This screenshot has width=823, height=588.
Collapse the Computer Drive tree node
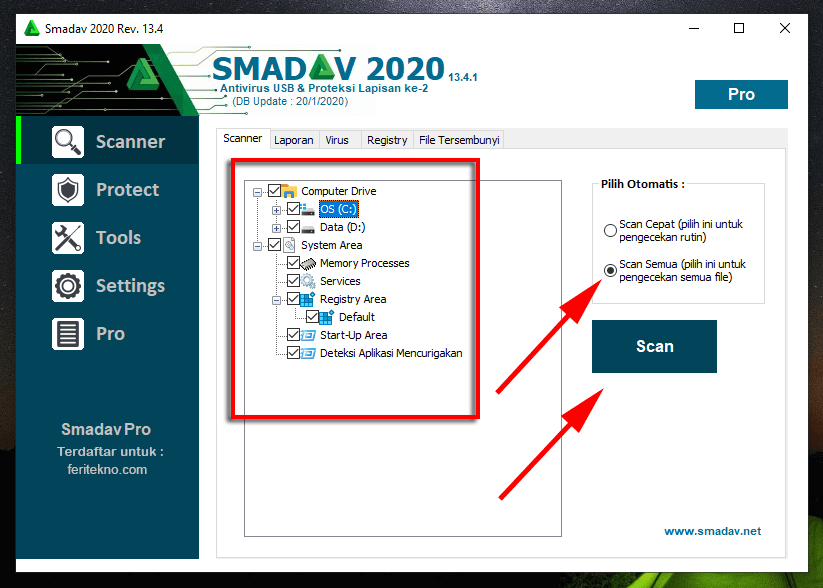(x=257, y=192)
